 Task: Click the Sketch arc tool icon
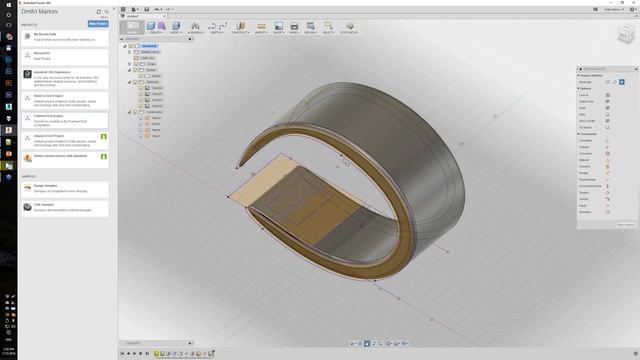(212, 26)
